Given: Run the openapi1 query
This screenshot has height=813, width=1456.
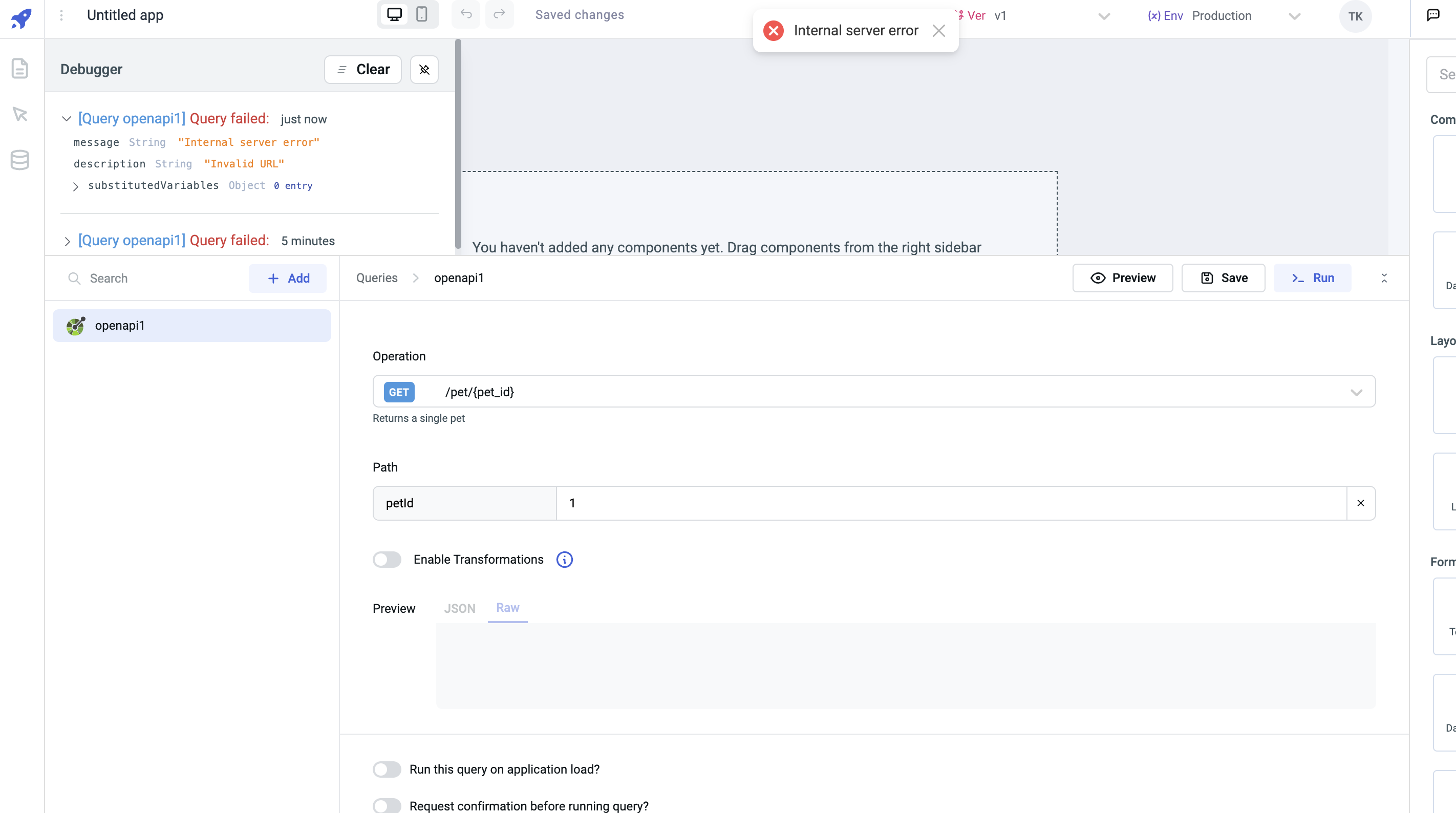Looking at the screenshot, I should (x=1313, y=277).
